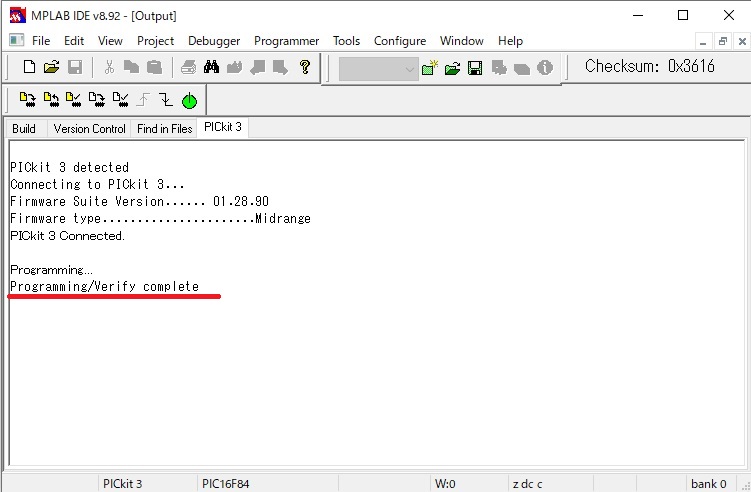This screenshot has height=492, width=751.
Task: Open a file using the yellow folder icon
Action: (x=52, y=67)
